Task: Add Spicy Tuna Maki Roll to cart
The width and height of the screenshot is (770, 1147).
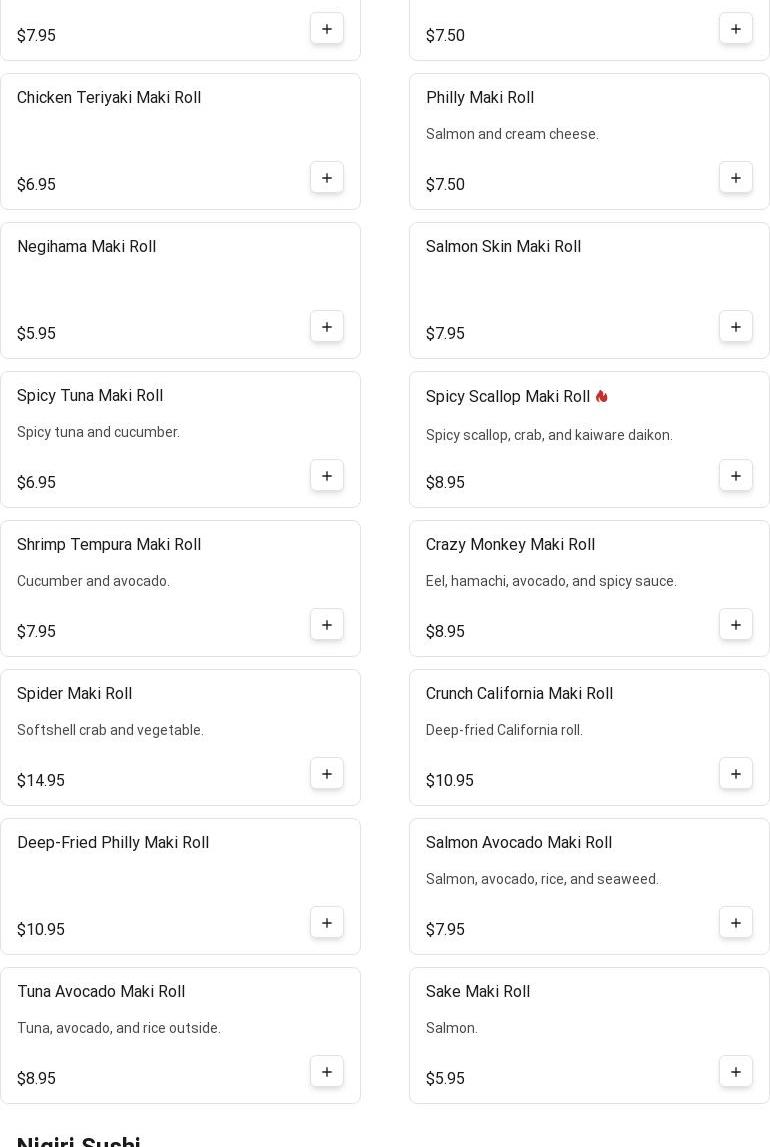Action: tap(327, 476)
